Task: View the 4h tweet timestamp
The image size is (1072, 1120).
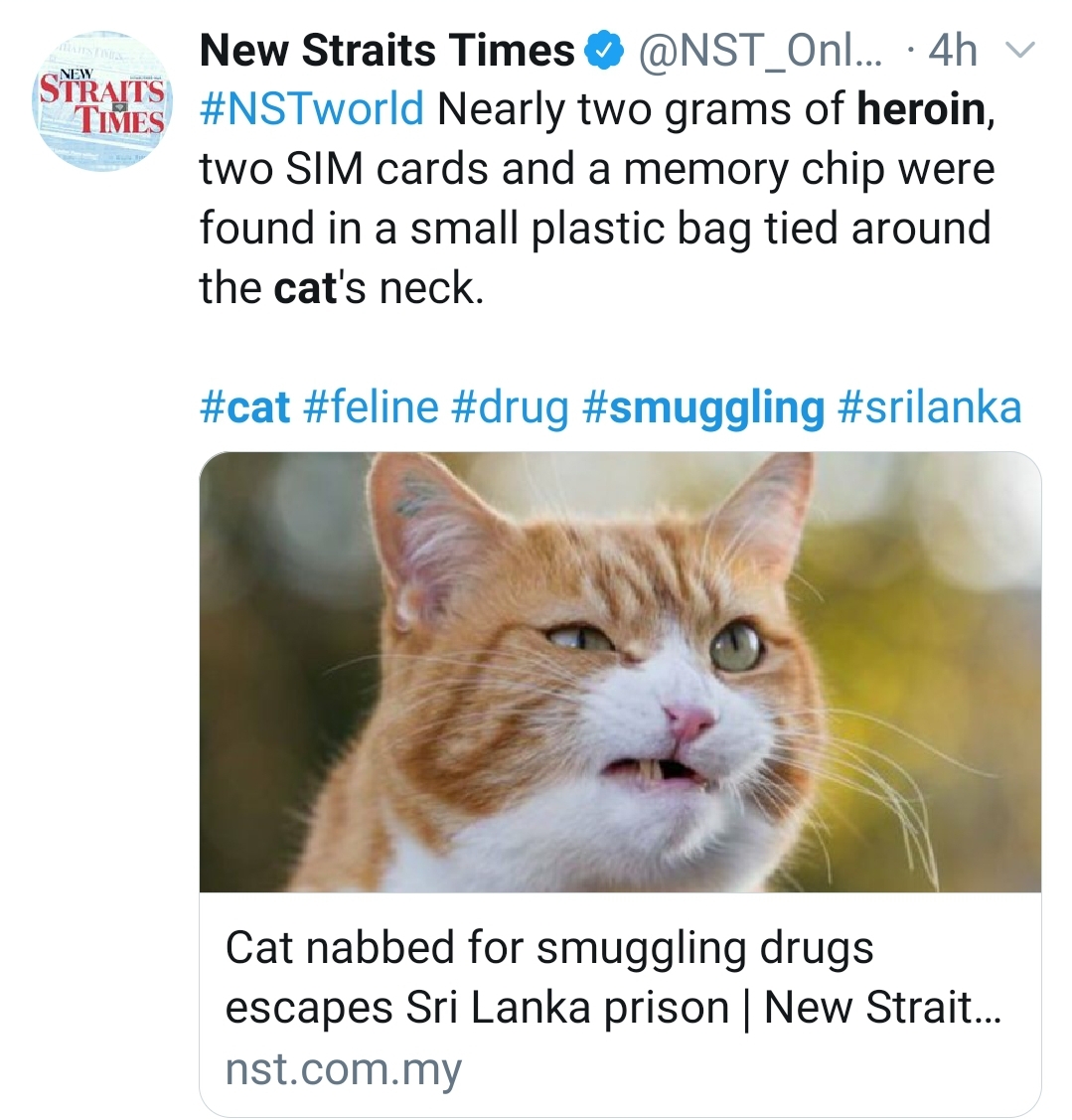Action: (953, 51)
